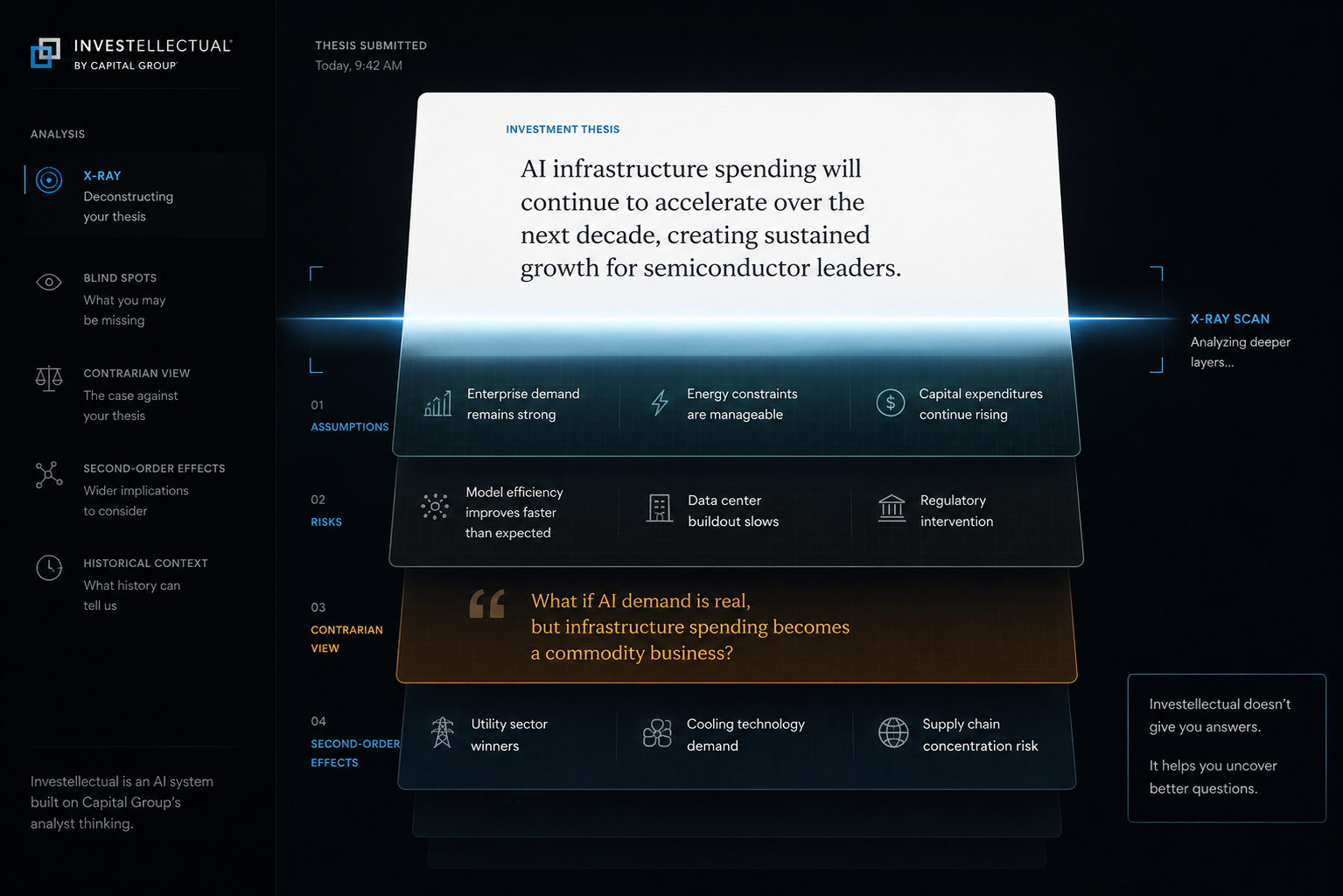Click the X-RAY SCAN status label
The image size is (1343, 896).
click(x=1229, y=319)
